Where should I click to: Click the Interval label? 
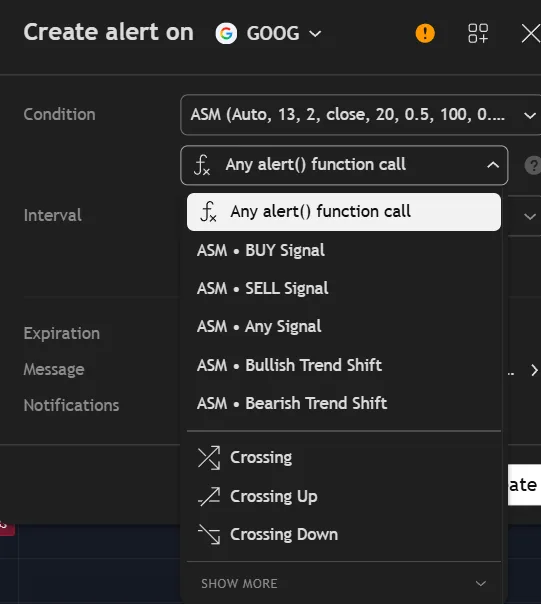53,215
